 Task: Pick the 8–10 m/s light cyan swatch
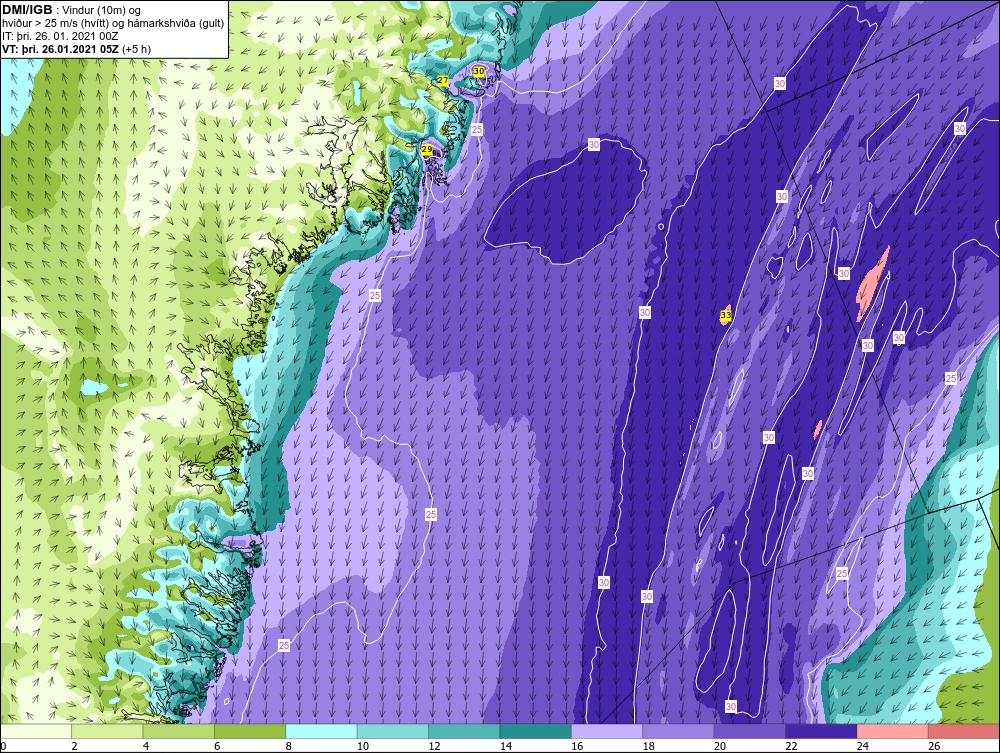tap(321, 731)
